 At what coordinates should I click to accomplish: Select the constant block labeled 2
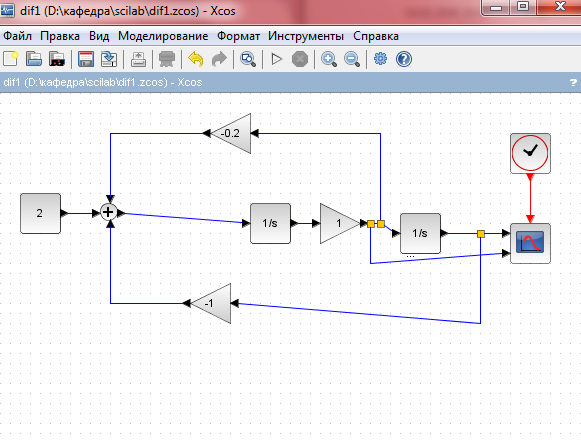(40, 213)
